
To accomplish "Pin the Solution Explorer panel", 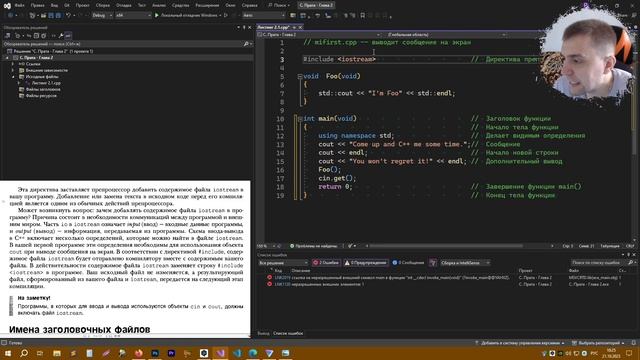I will (244, 27).
